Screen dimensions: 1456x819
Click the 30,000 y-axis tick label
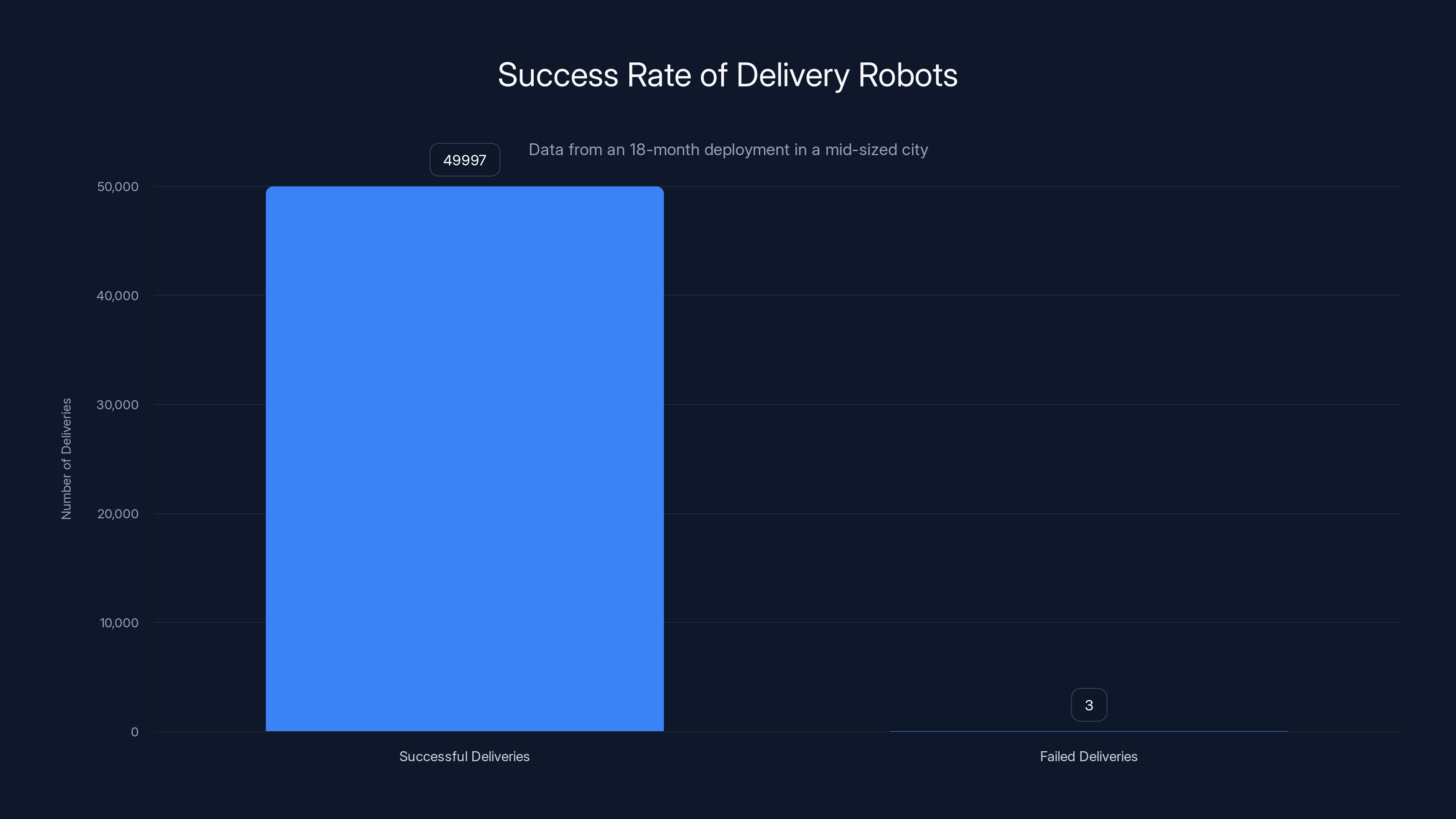point(117,404)
